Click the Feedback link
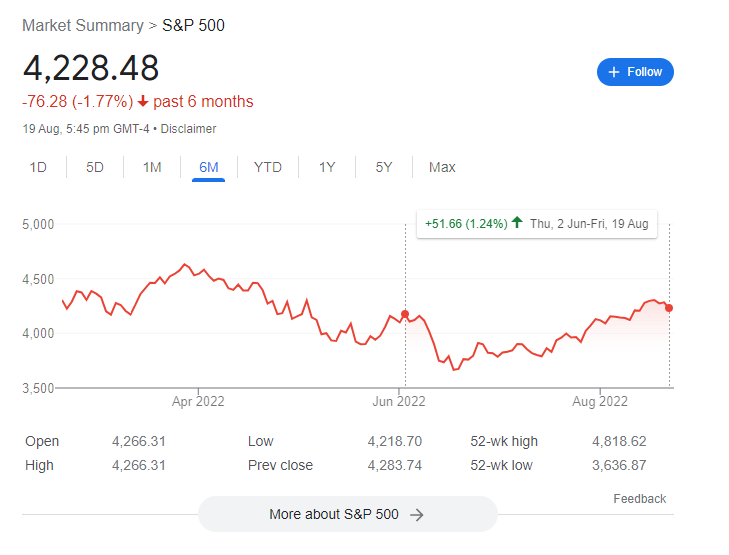 point(639,499)
